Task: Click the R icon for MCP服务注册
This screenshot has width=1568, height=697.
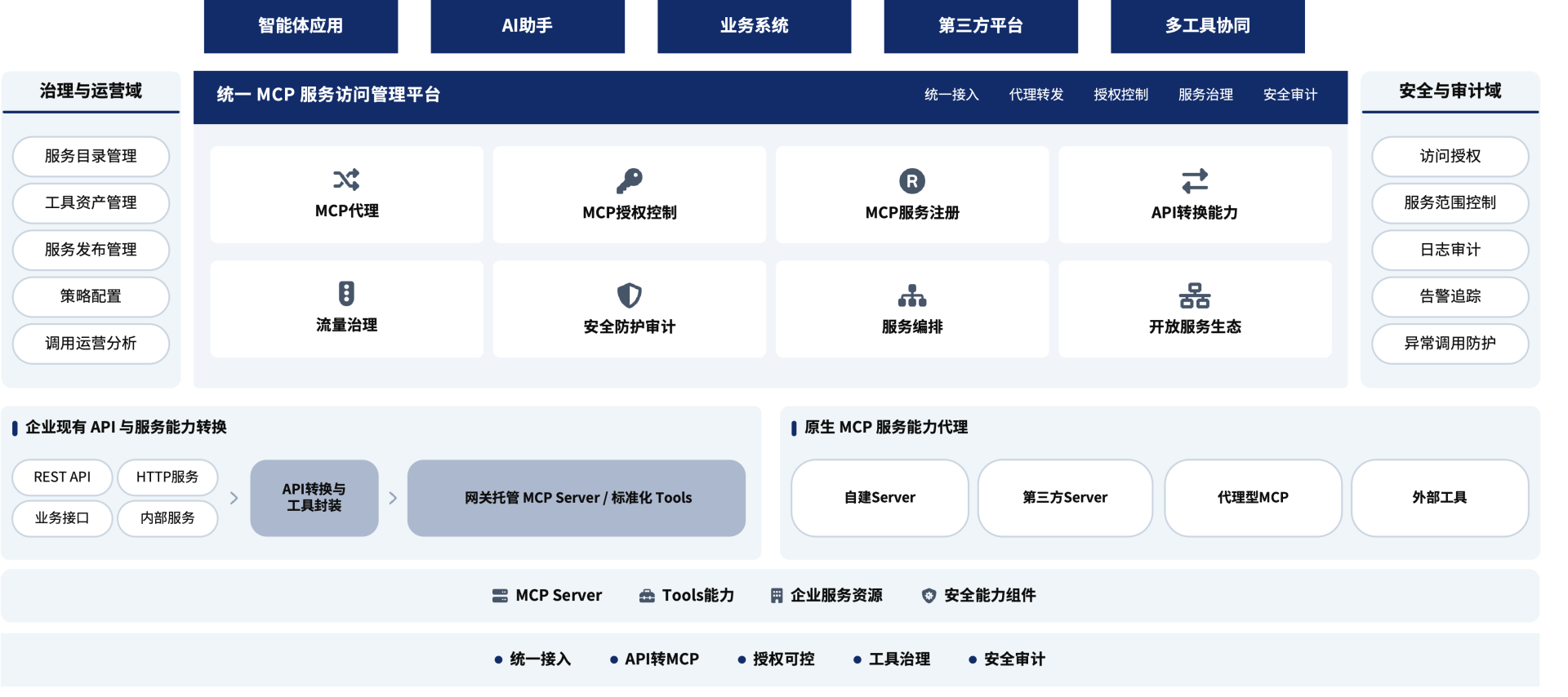Action: 911,180
